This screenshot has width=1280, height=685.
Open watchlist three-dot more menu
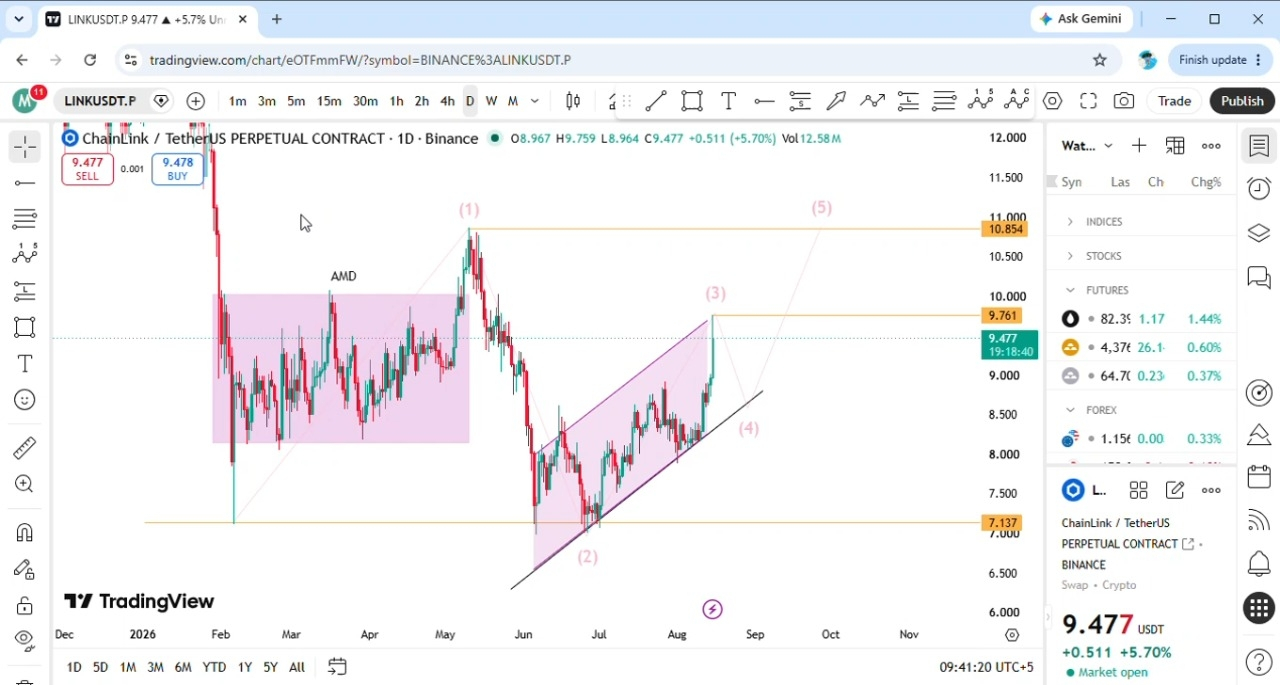(1211, 146)
